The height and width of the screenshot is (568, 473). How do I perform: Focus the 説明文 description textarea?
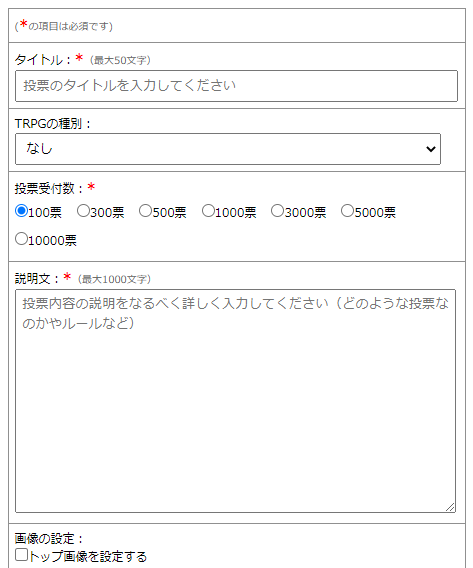[235, 401]
